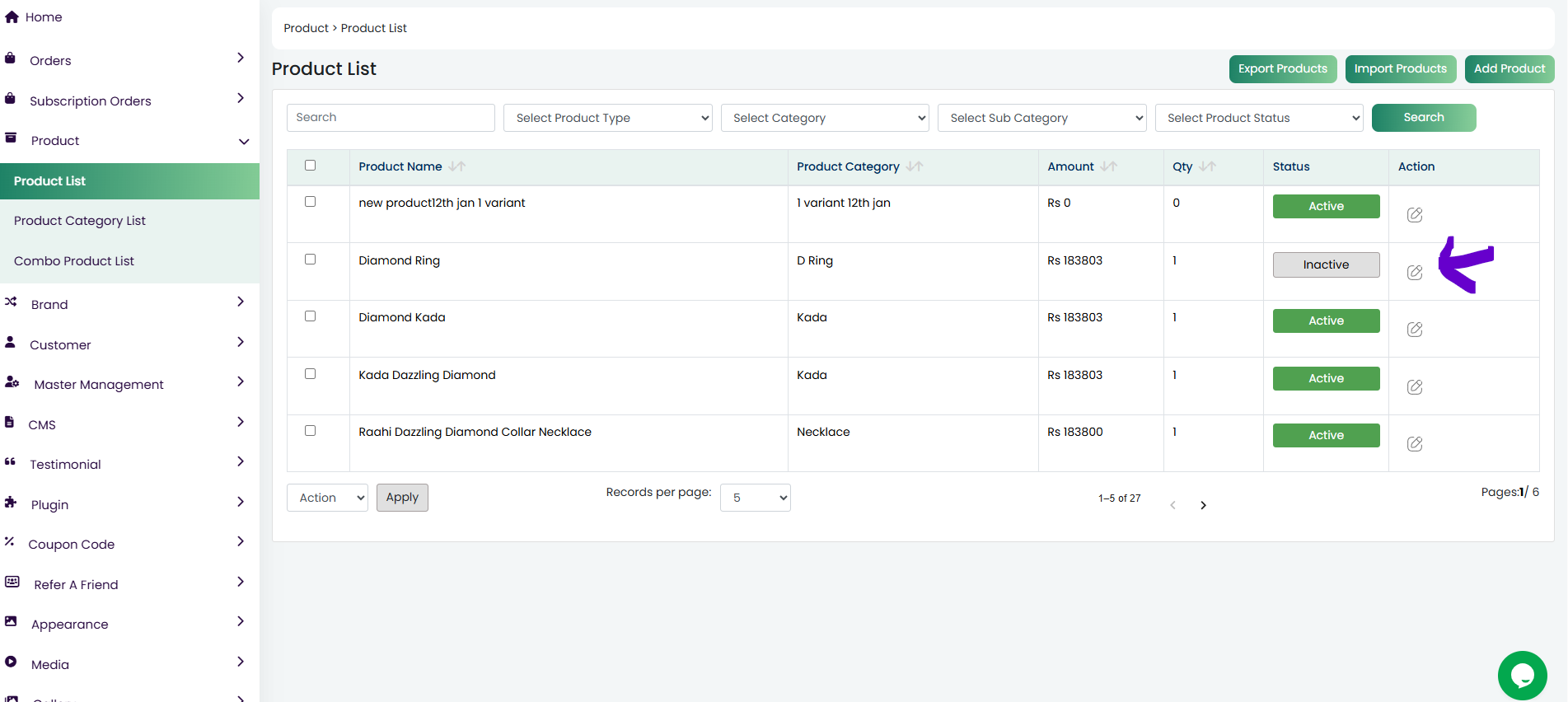Click the Subscription Orders bag icon

click(10, 98)
